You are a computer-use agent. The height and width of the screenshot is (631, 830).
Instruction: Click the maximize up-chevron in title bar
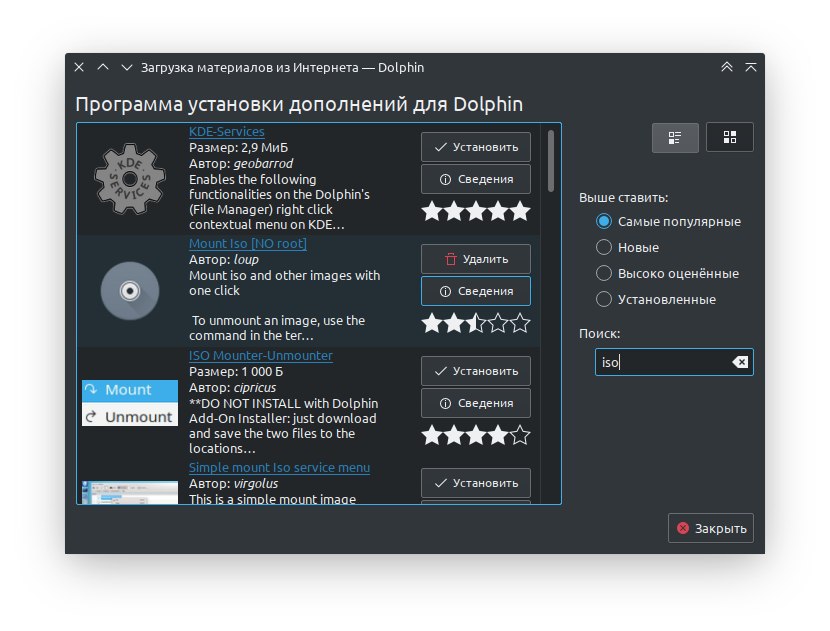pyautogui.click(x=103, y=67)
